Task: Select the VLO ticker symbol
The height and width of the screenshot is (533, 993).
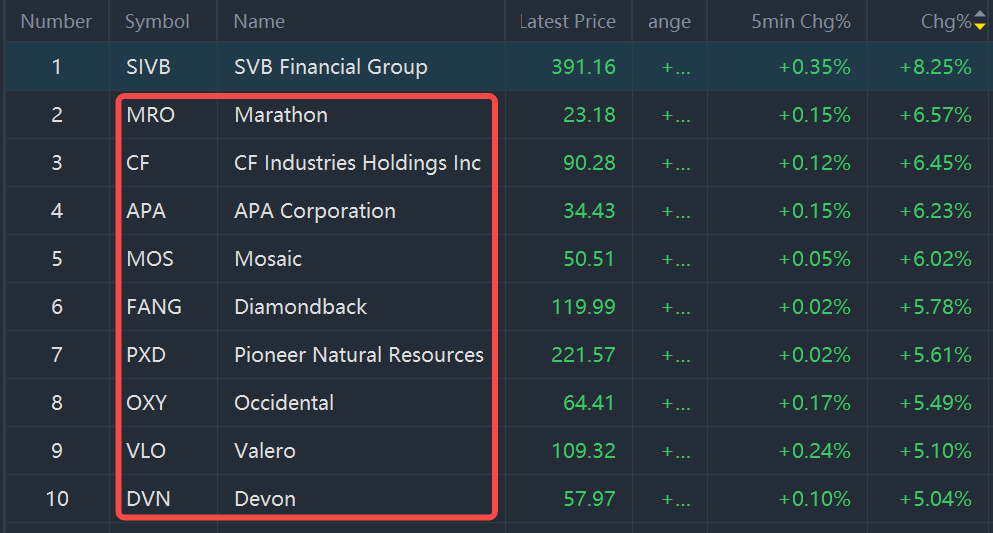Action: click(x=146, y=451)
